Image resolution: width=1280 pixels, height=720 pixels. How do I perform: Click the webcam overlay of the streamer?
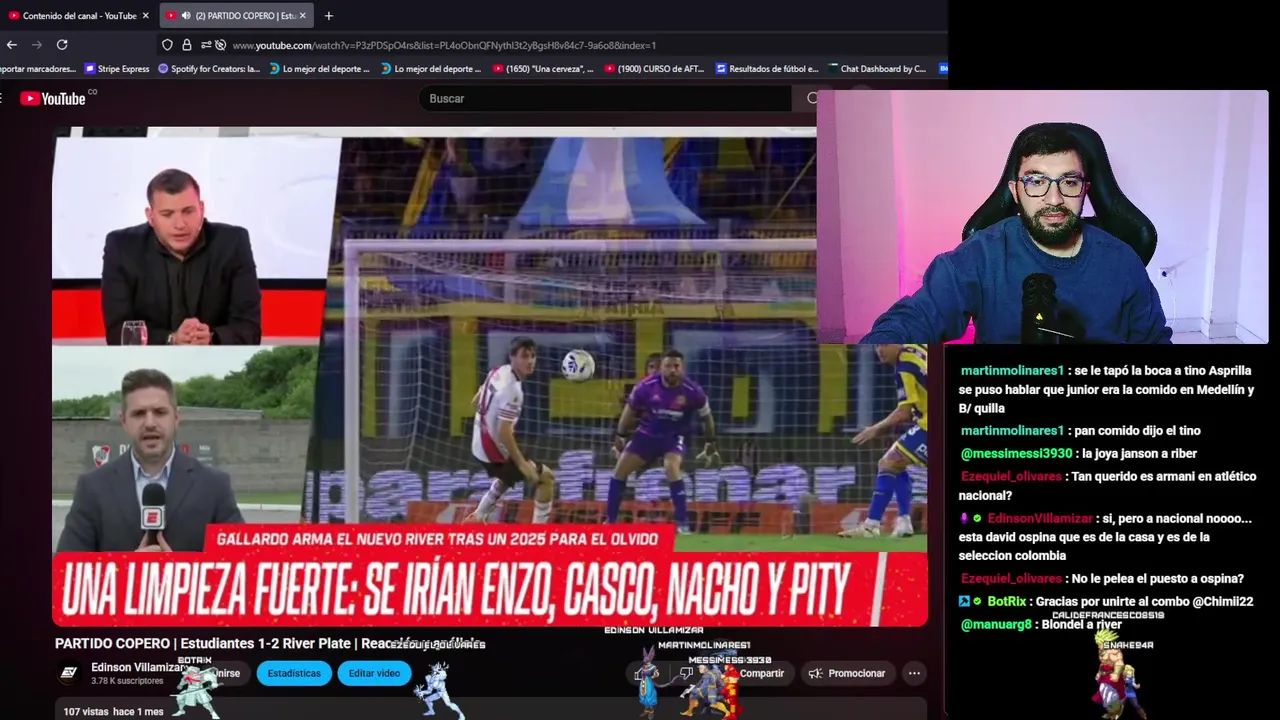(x=1042, y=217)
